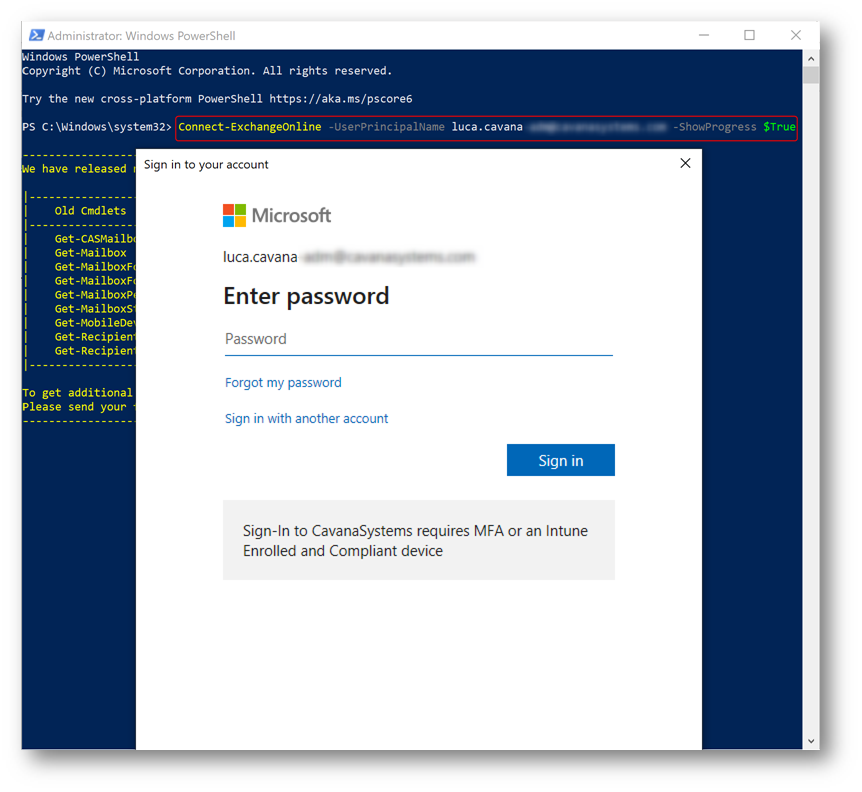Click the Microsoft logo in the dialog
Image resolution: width=862 pixels, height=792 pixels.
point(277,215)
